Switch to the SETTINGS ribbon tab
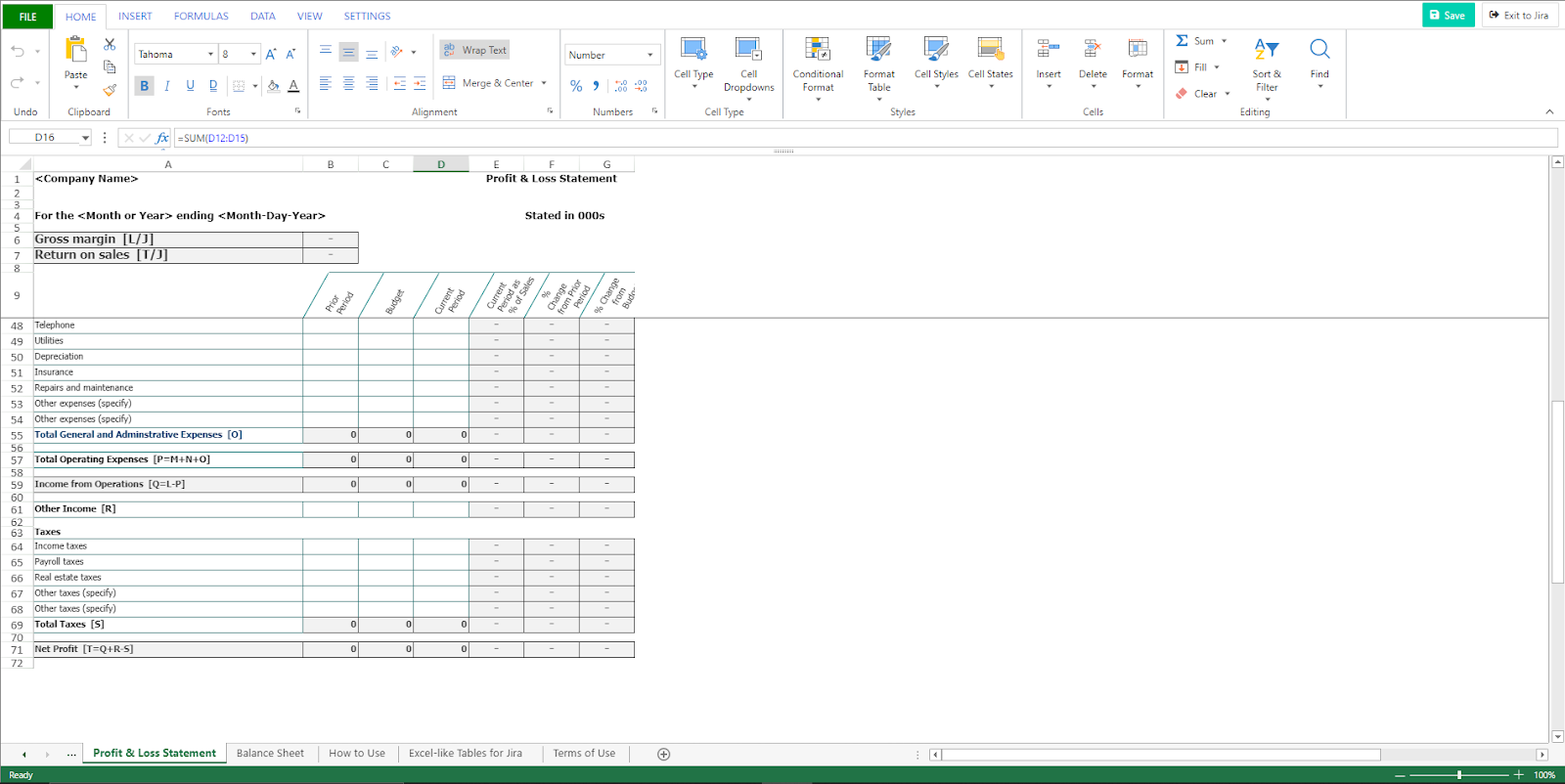1565x784 pixels. pyautogui.click(x=367, y=17)
